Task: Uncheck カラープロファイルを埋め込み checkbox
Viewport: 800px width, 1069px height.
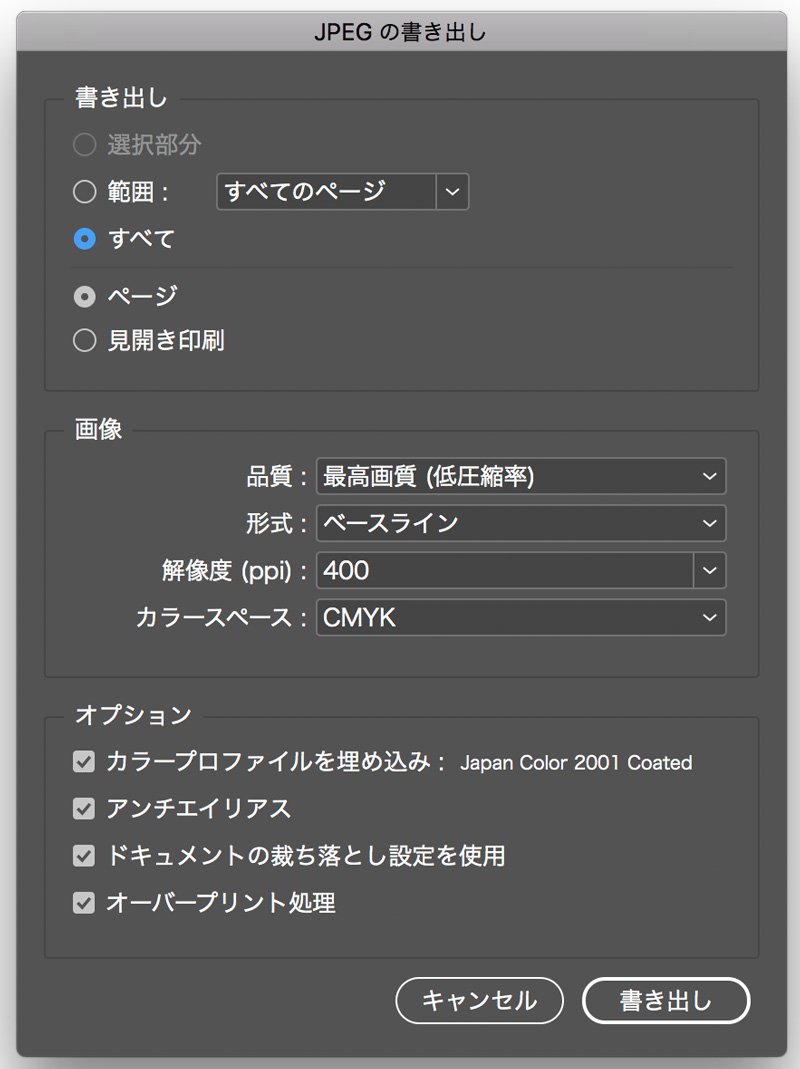Action: [x=84, y=762]
